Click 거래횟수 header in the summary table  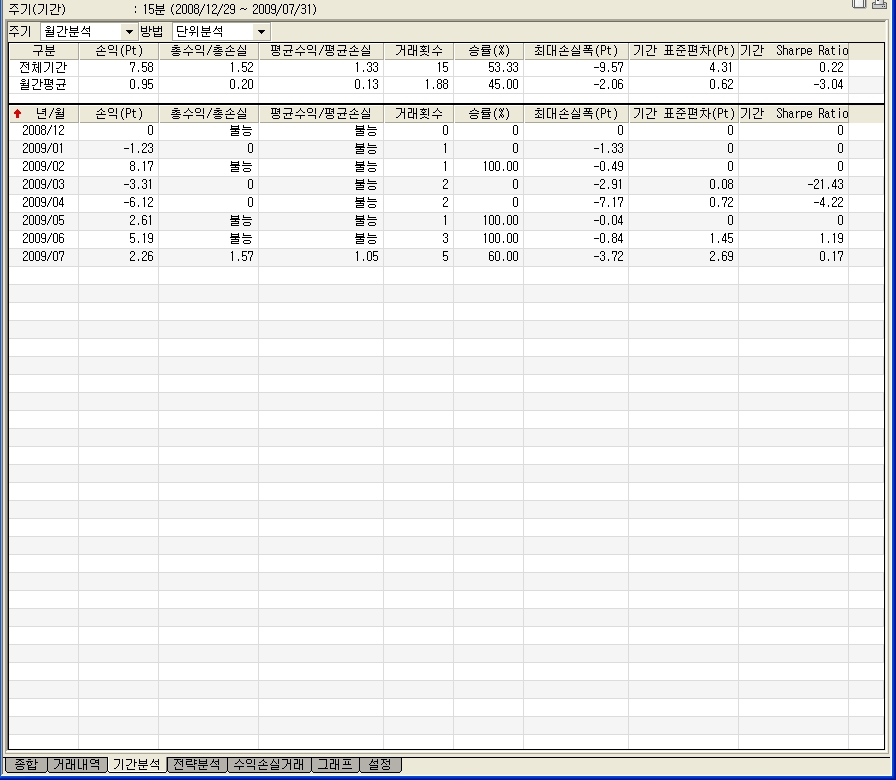coord(418,49)
